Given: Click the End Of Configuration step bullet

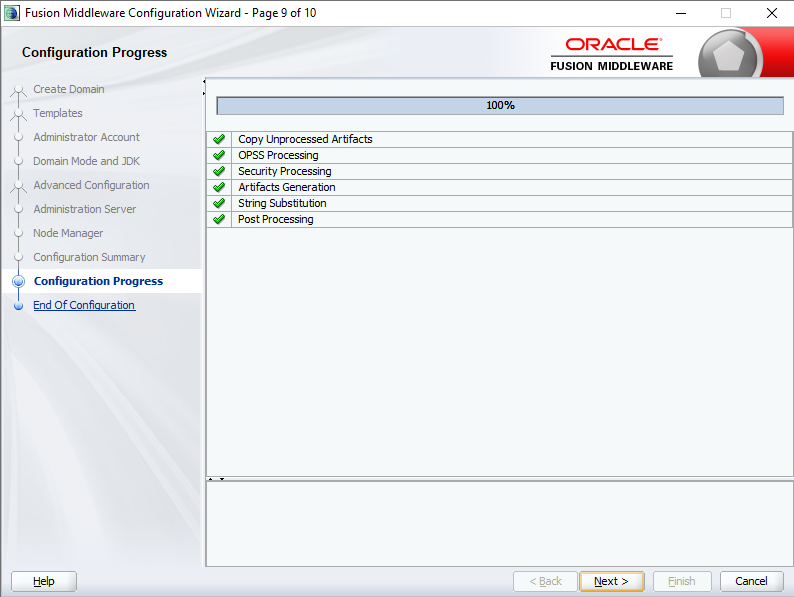Looking at the screenshot, I should 18,306.
